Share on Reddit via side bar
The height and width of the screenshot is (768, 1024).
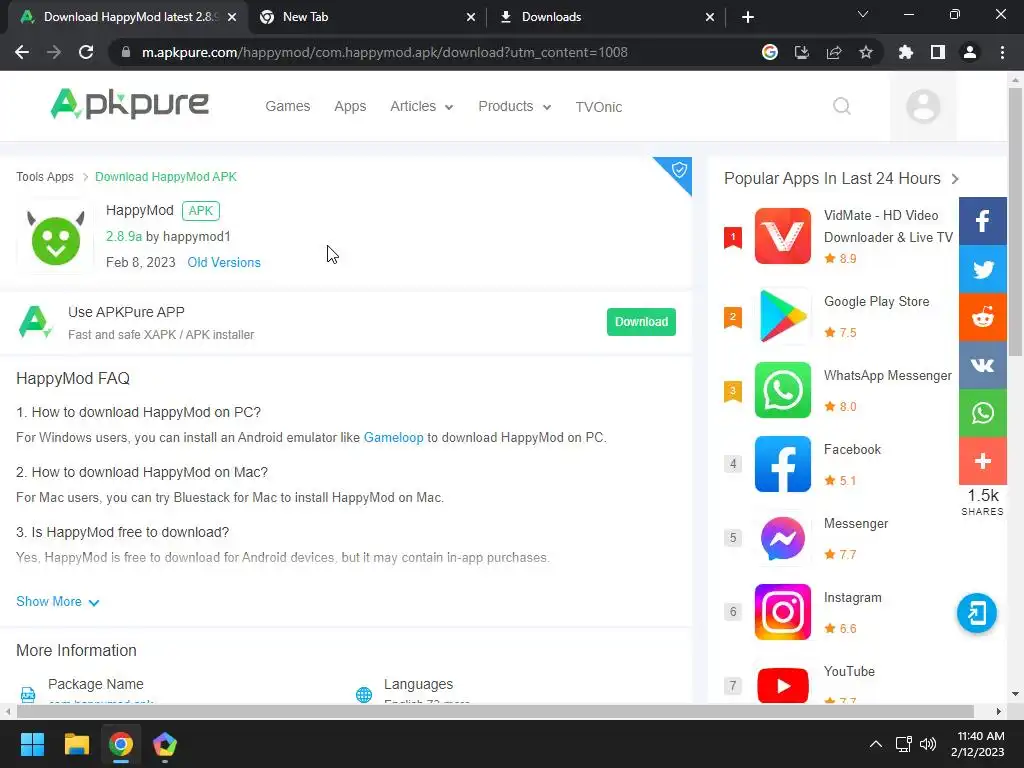click(982, 317)
